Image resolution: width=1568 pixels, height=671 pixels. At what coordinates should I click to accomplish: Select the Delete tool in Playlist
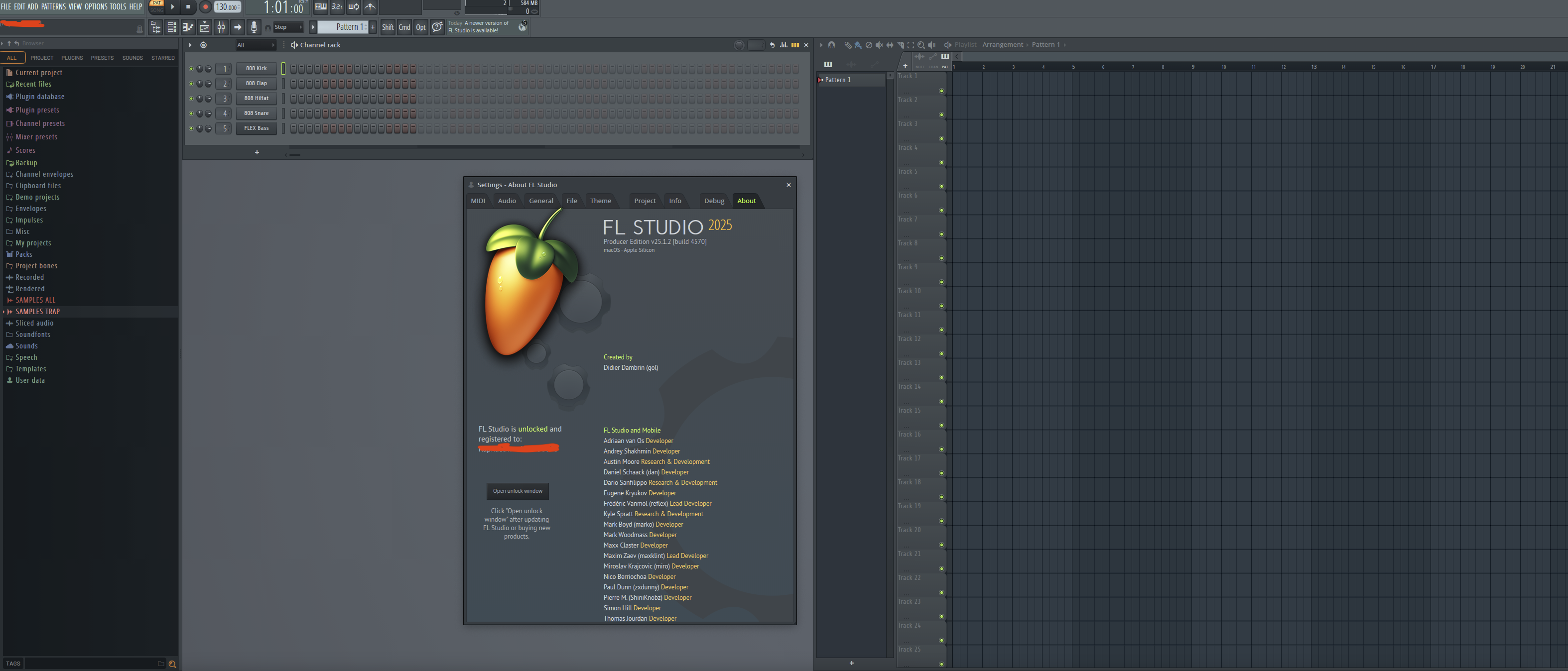[x=869, y=45]
